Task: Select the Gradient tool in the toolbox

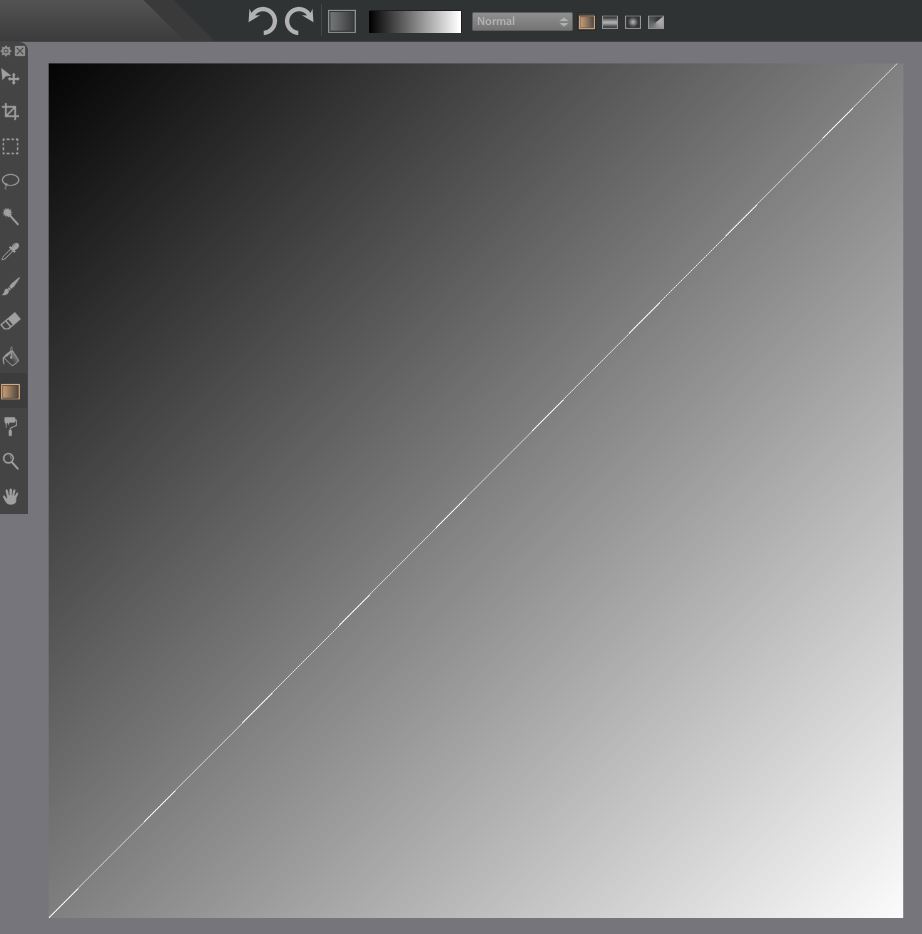Action: 11,391
